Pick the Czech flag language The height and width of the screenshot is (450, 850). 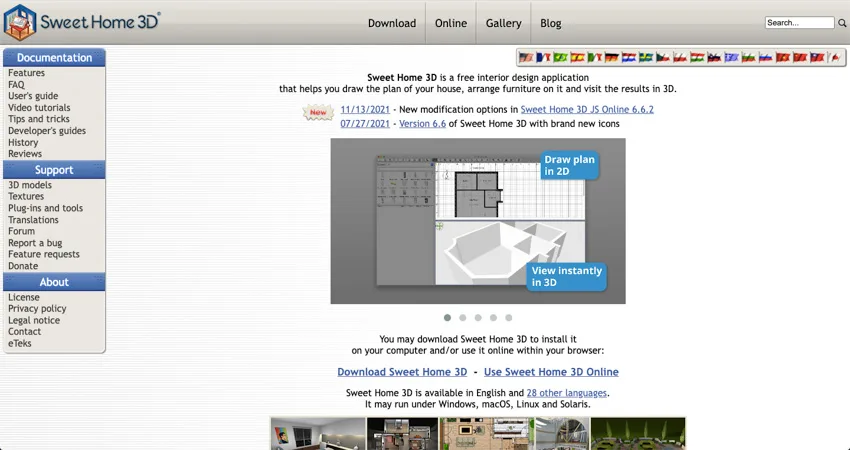662,57
